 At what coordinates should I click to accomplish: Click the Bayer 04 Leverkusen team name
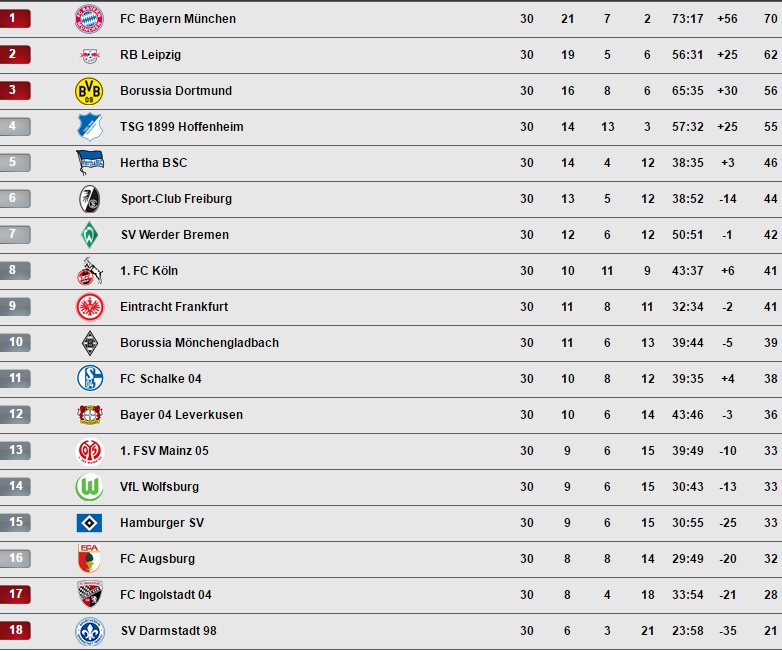coord(182,415)
